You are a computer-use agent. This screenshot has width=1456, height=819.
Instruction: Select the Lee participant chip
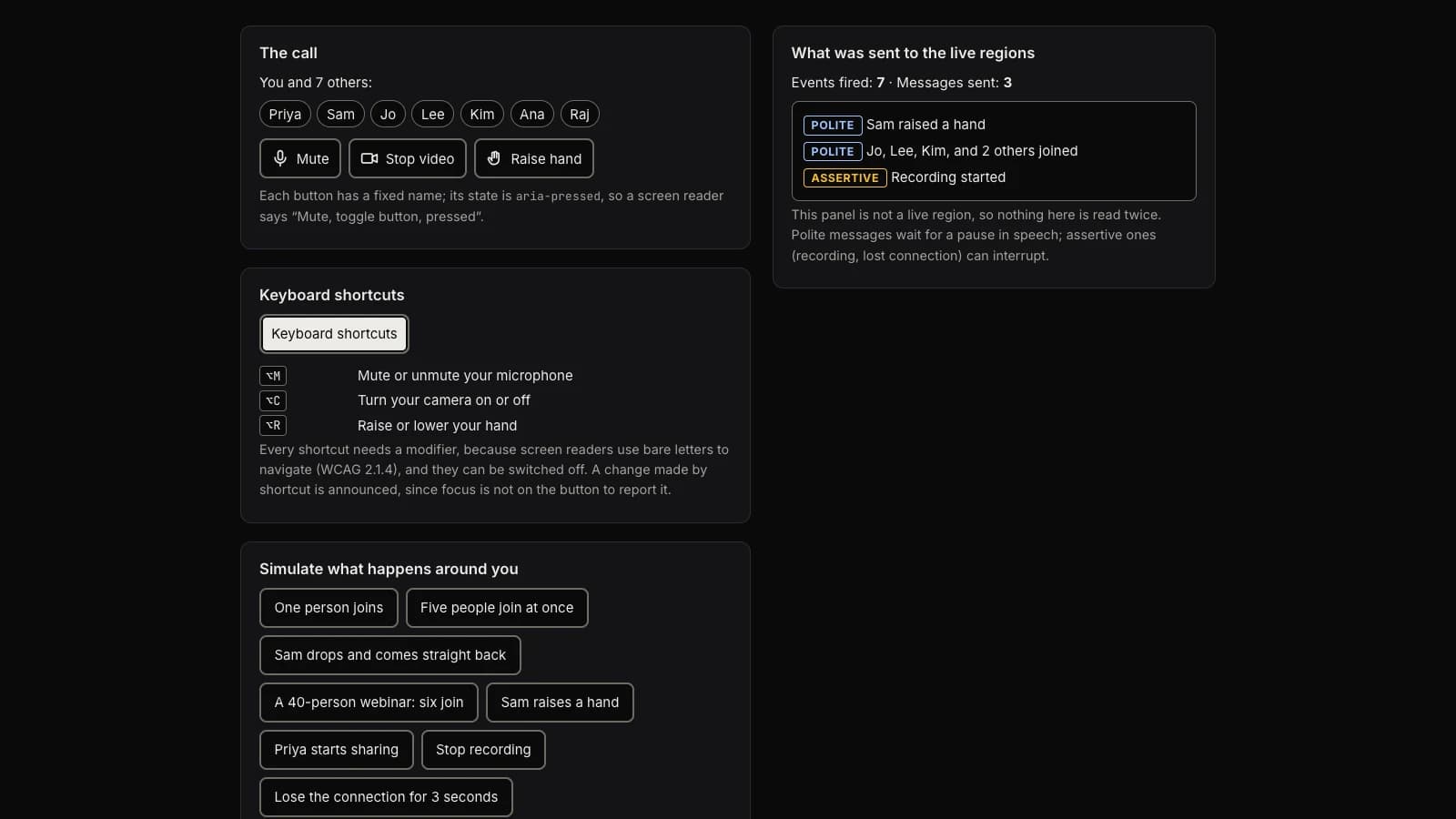click(x=433, y=115)
